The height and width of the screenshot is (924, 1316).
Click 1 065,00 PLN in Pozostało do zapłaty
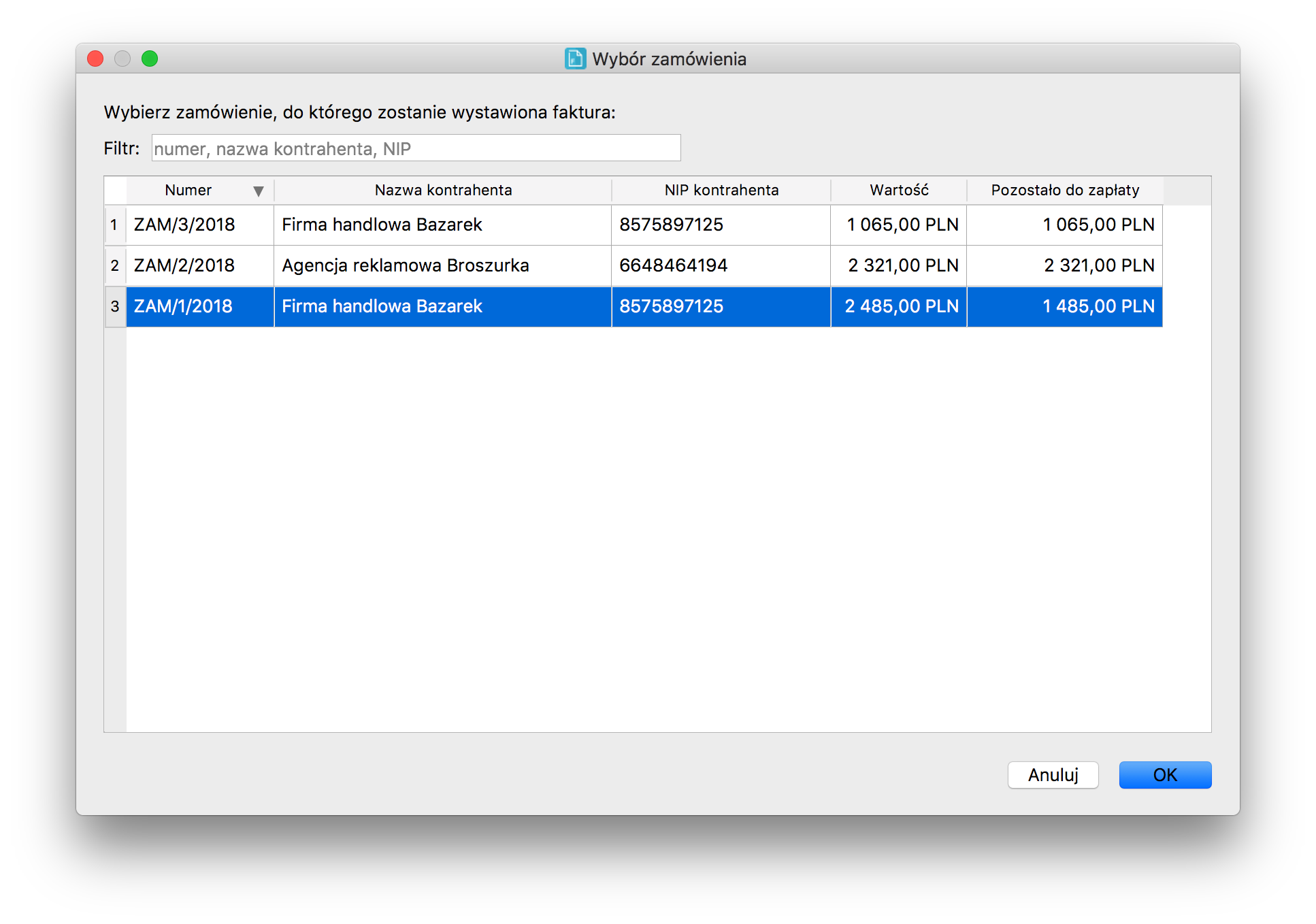pos(1065,225)
